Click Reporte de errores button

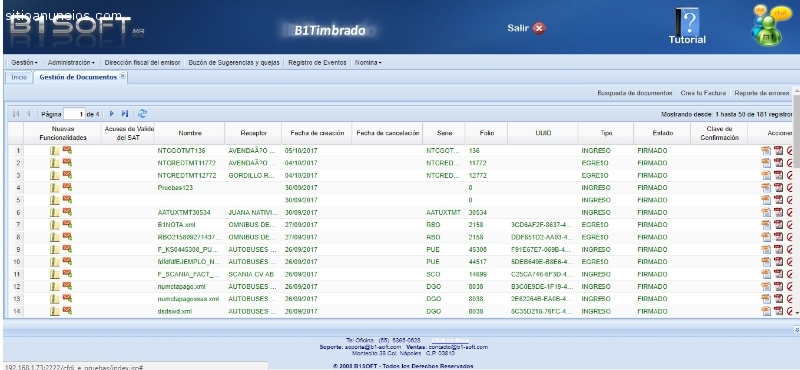tap(762, 93)
